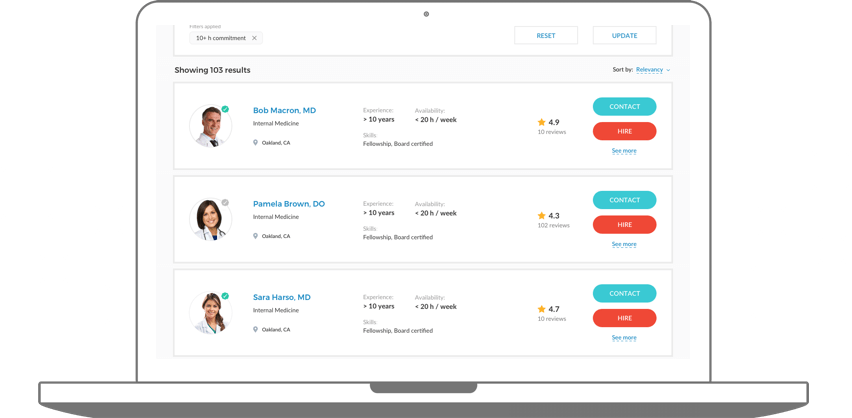The height and width of the screenshot is (418, 852).
Task: Click location pin icon under Bob Macron
Action: coord(256,143)
